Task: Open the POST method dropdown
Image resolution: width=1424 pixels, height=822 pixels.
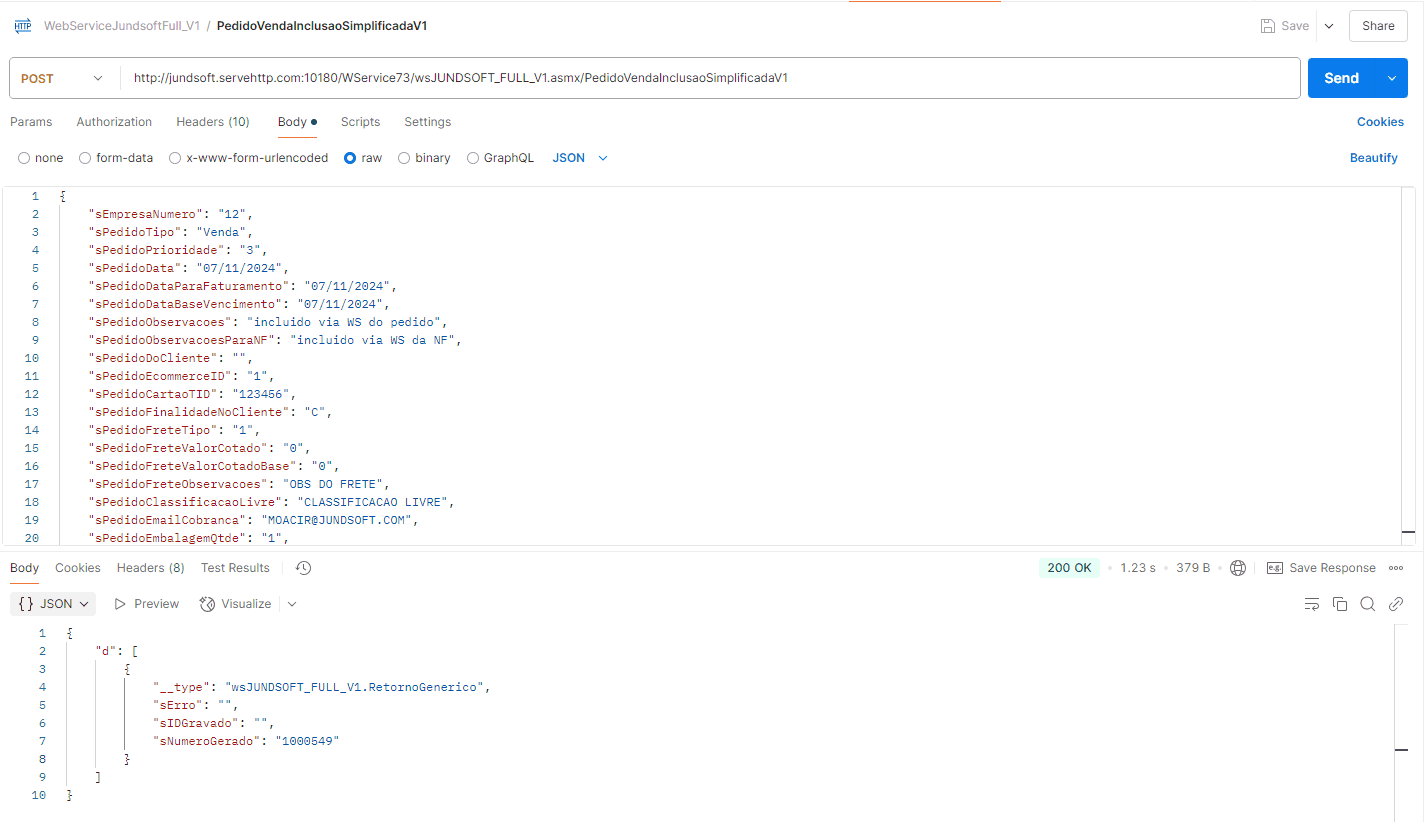Action: point(62,78)
